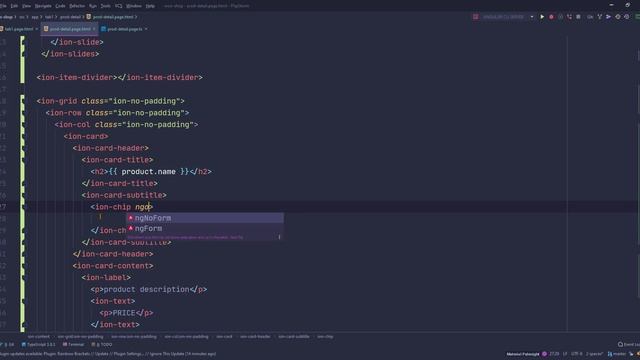Open the Refactor menu
The width and height of the screenshot is (640, 360).
(x=77, y=6)
